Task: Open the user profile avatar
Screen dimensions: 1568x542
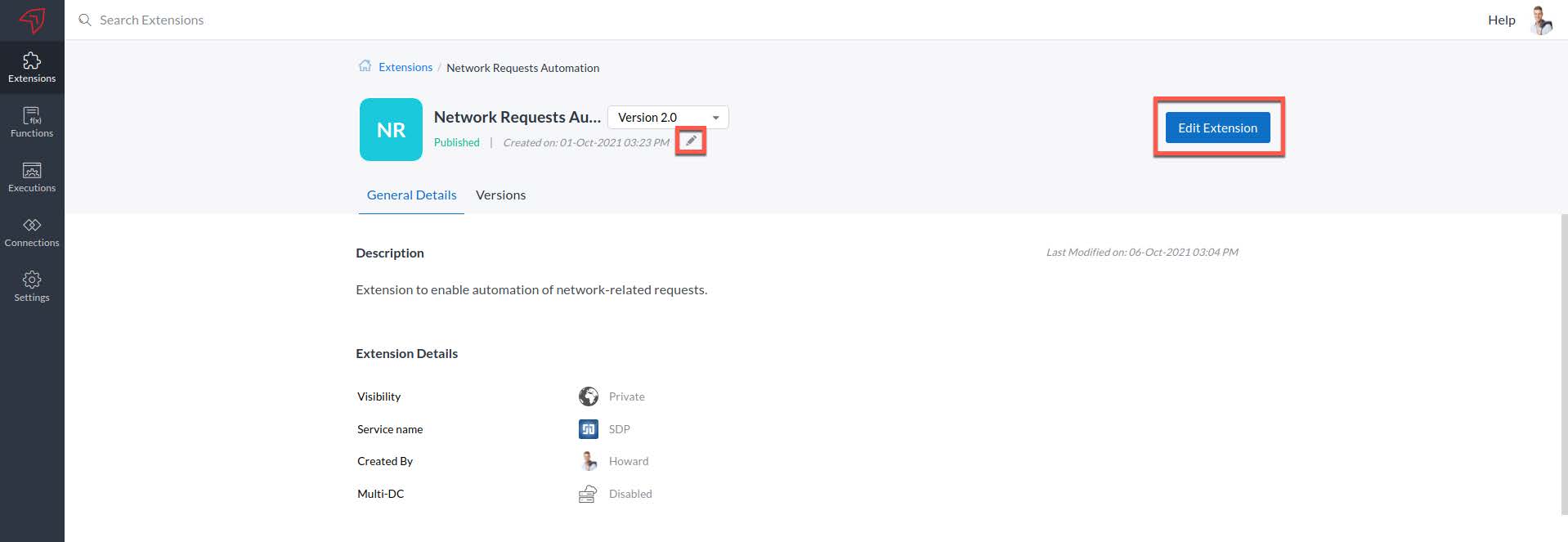Action: (x=1541, y=20)
